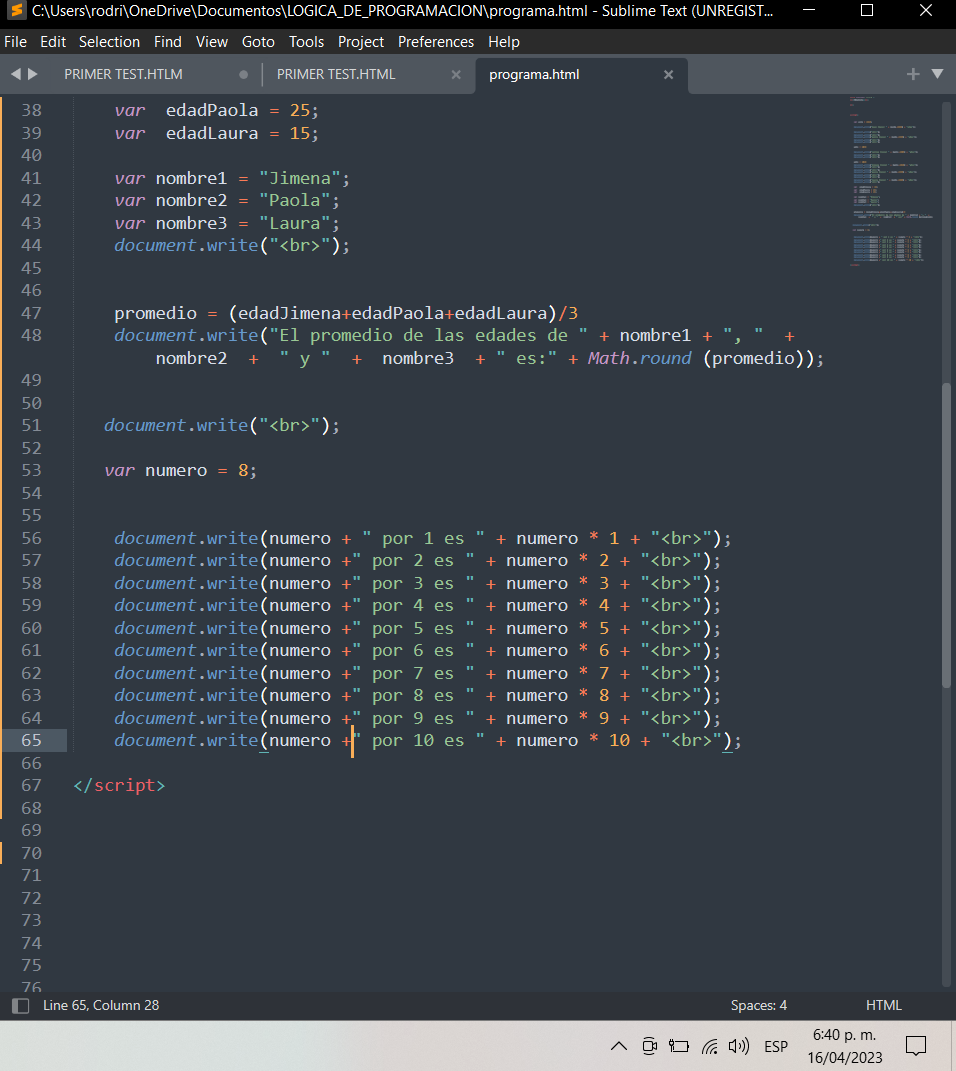Click on "Jimena" string on line 41

(x=300, y=178)
